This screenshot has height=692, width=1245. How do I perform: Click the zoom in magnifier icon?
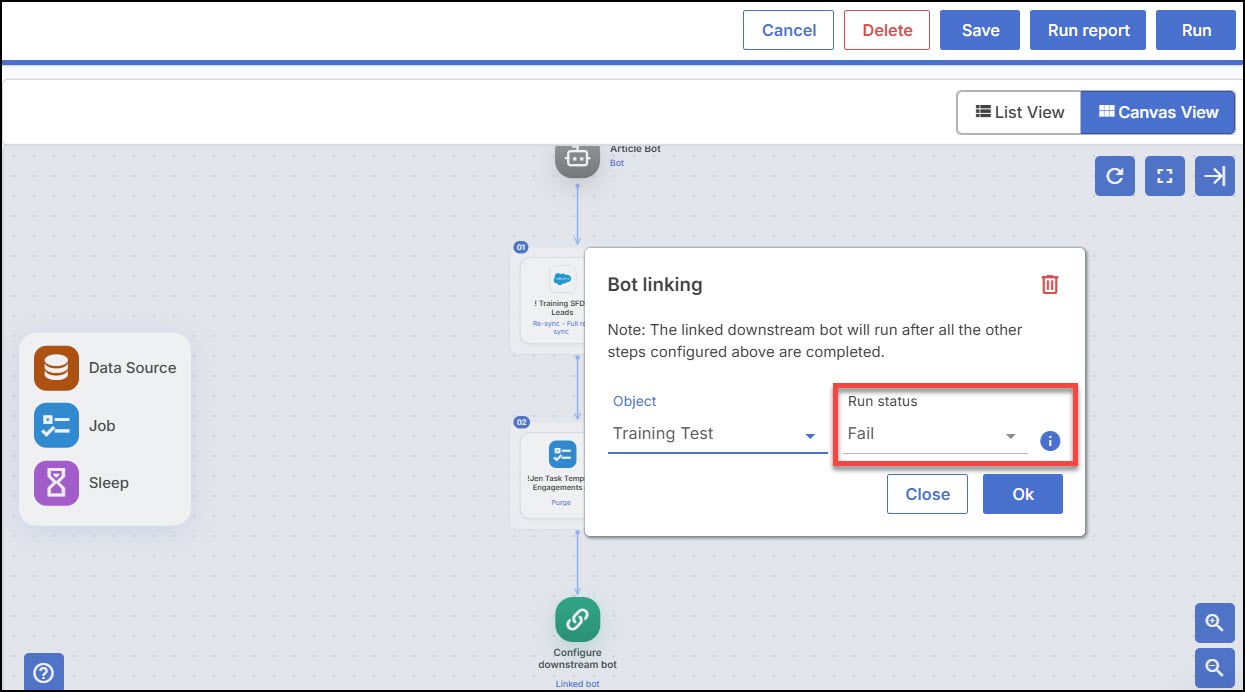coord(1215,623)
